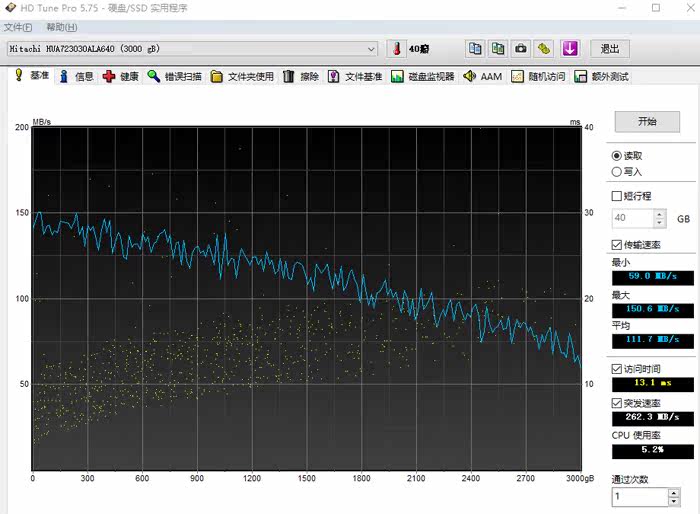Click the trash can erase icon
Image resolution: width=700 pixels, height=514 pixels.
(x=288, y=76)
